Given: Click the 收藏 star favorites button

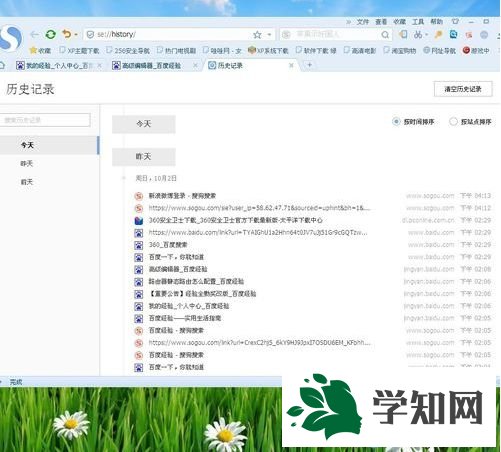Looking at the screenshot, I should tap(40, 51).
